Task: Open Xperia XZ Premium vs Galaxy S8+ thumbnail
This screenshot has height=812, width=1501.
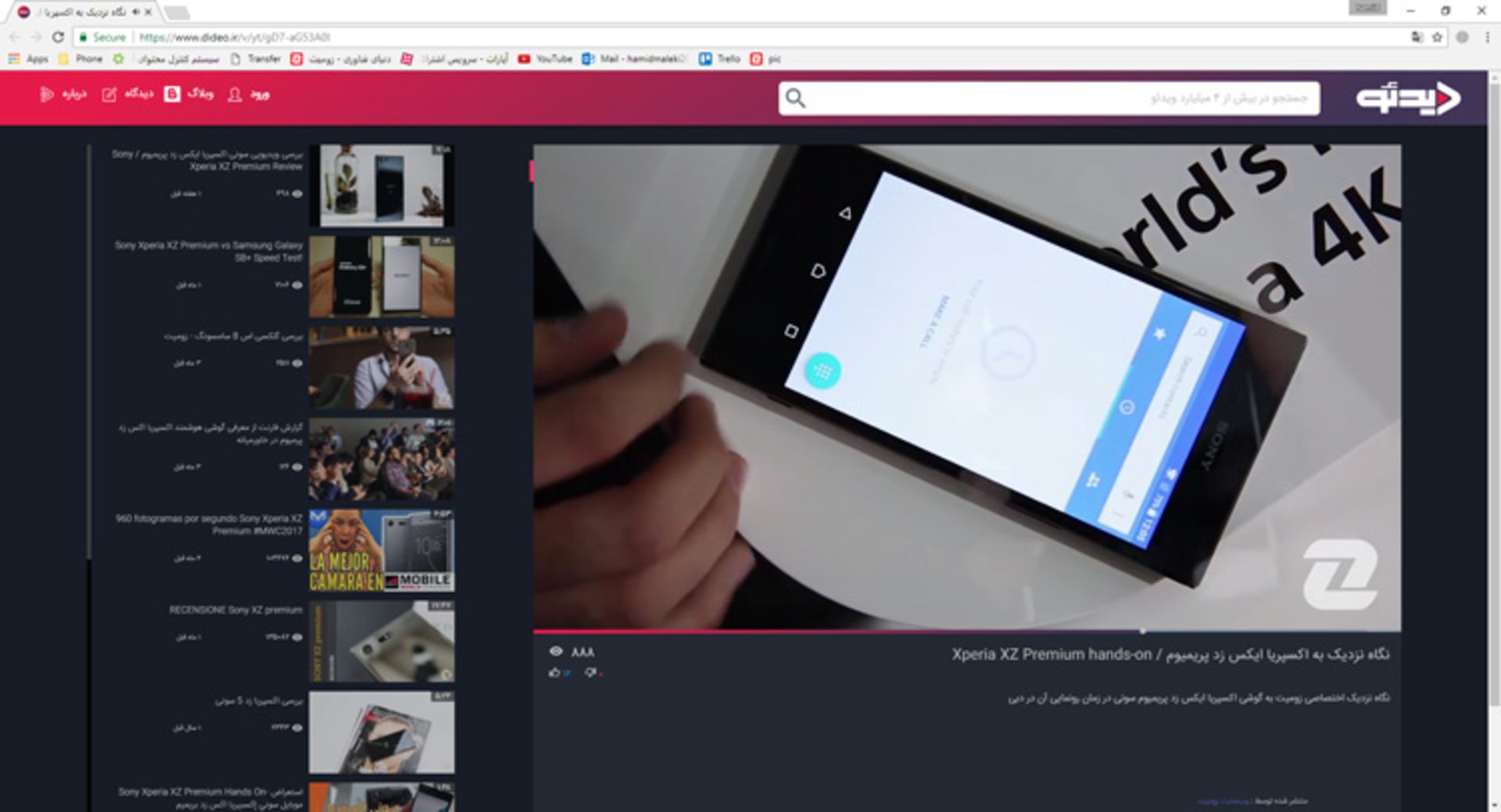Action: point(382,277)
